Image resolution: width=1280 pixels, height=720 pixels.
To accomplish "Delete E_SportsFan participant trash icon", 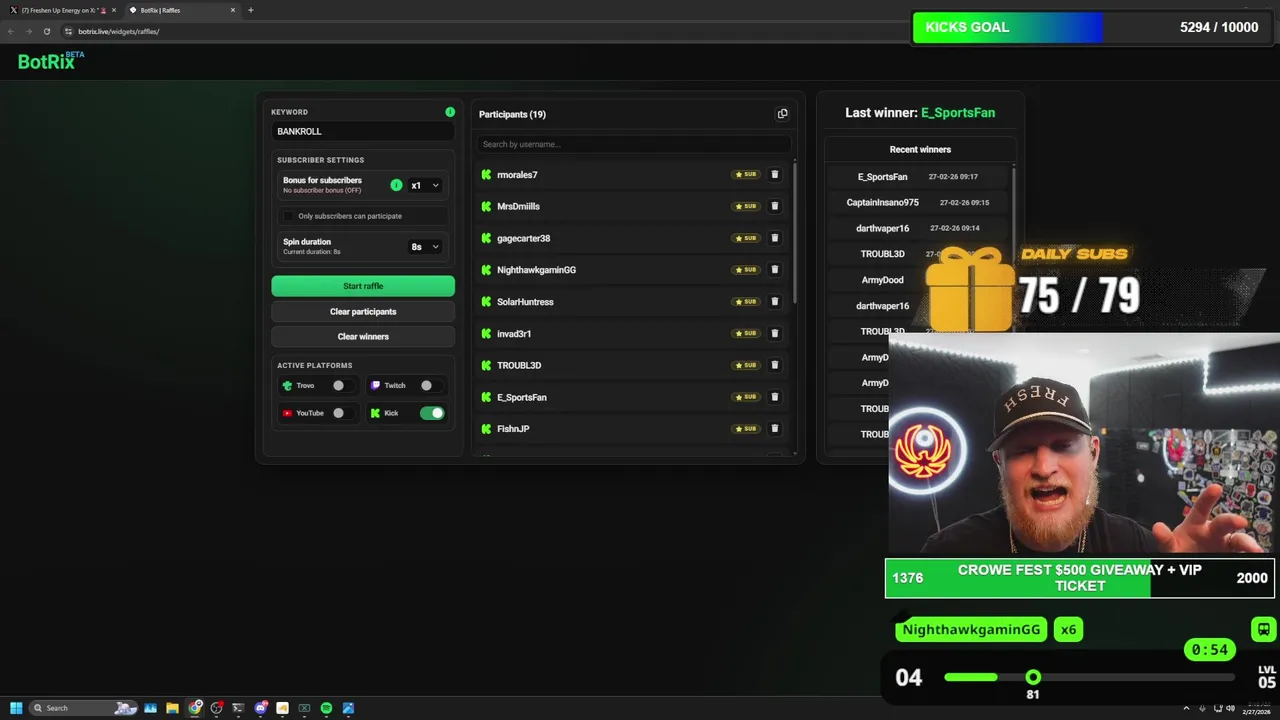I will [774, 397].
